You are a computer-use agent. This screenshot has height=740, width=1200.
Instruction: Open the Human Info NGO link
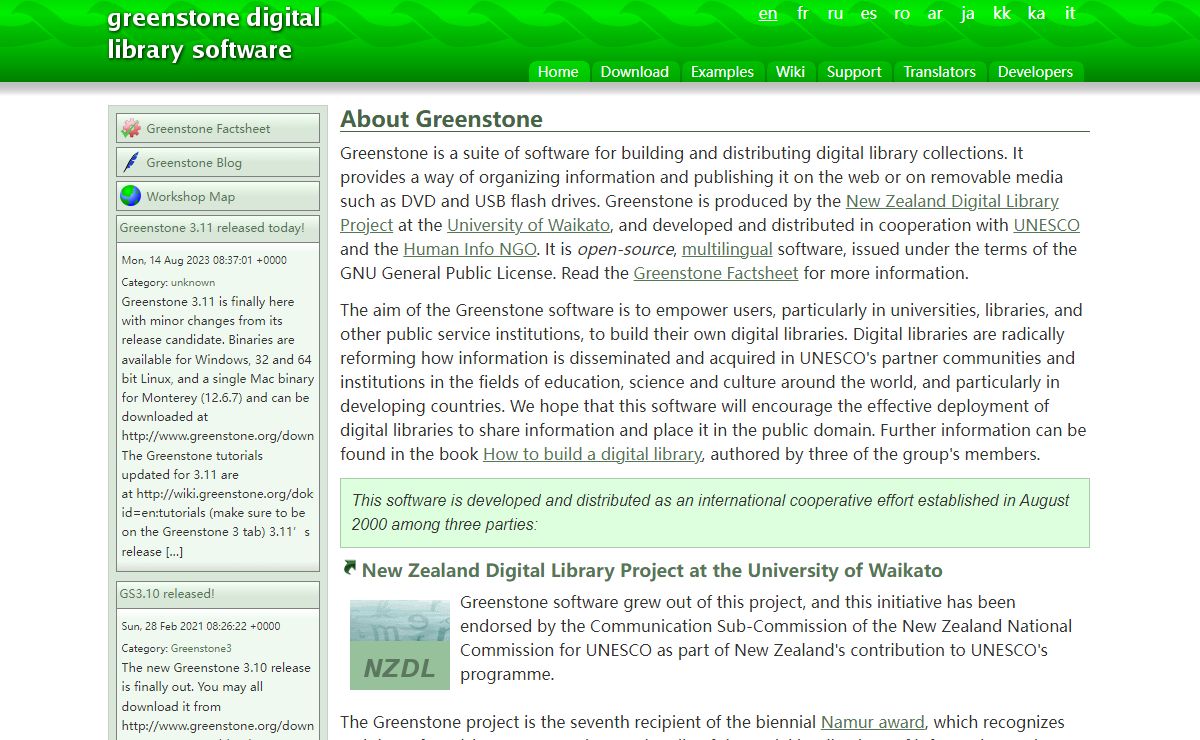coord(470,249)
